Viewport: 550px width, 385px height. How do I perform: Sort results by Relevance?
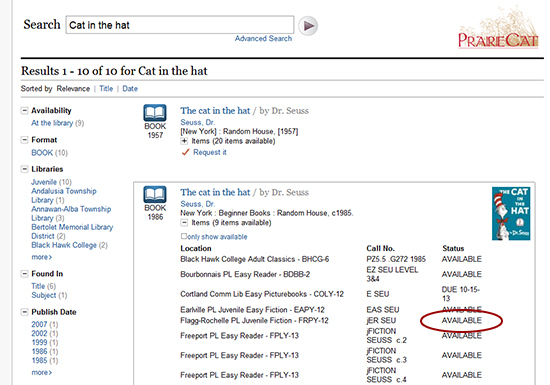click(73, 89)
